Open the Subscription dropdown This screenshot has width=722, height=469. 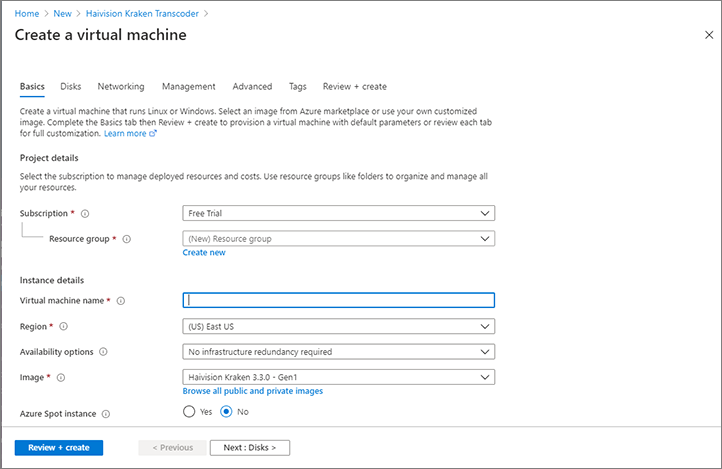[338, 213]
